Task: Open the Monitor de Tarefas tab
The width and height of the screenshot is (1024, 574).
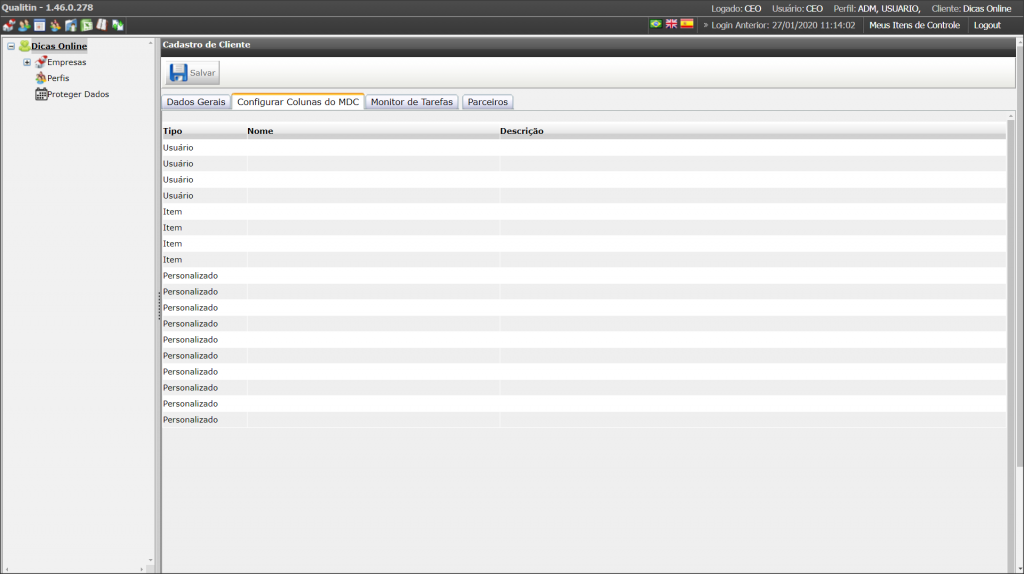Action: click(x=411, y=102)
